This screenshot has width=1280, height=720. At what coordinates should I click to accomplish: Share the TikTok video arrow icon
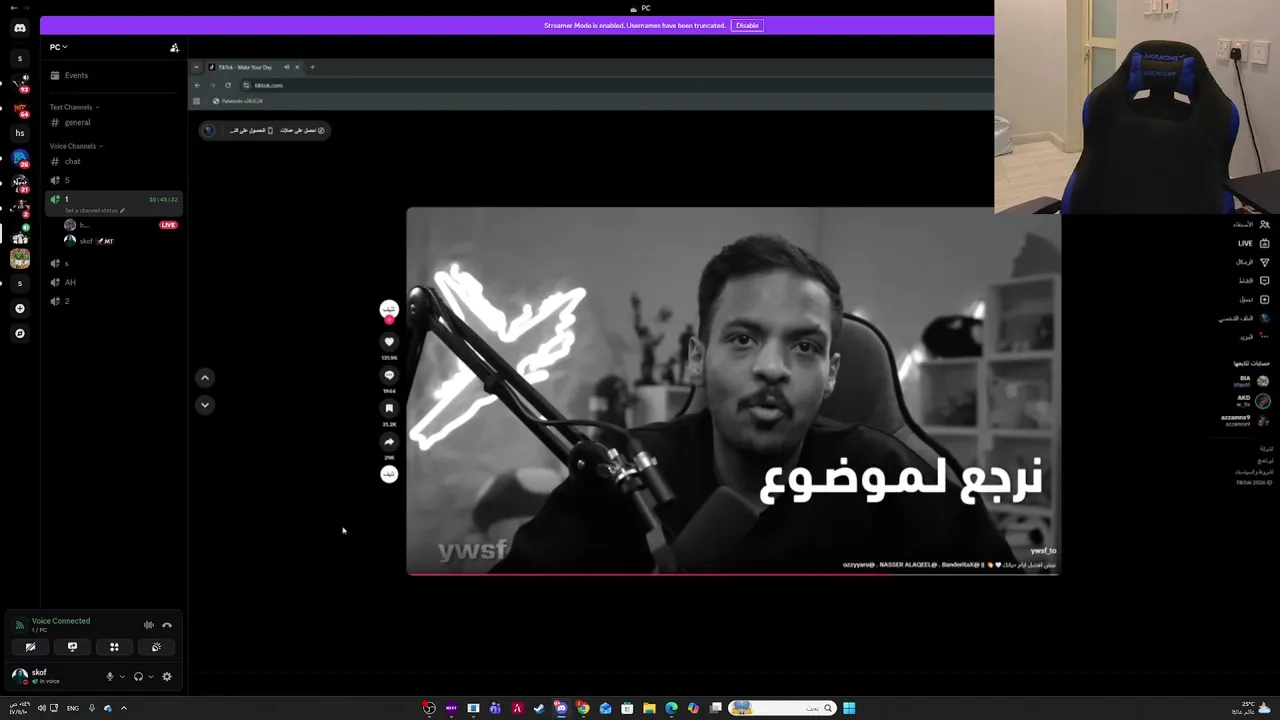pos(389,441)
